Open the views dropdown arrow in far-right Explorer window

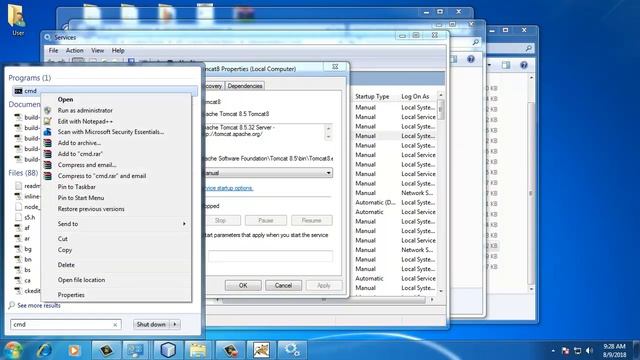[x=489, y=65]
